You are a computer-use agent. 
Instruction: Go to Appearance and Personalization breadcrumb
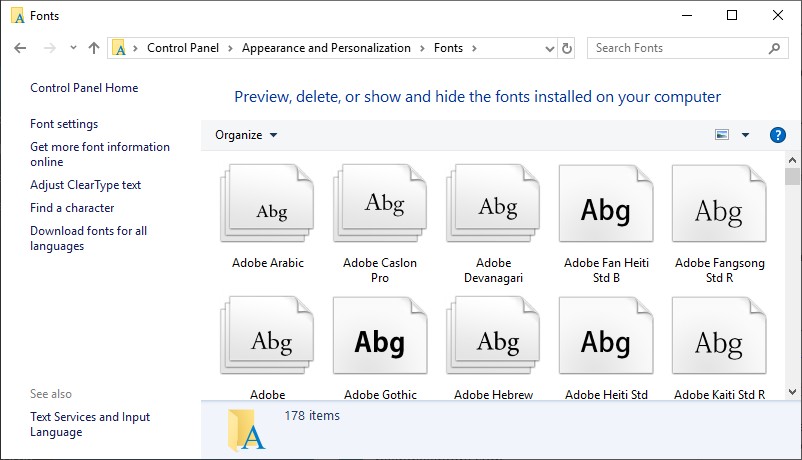point(326,48)
